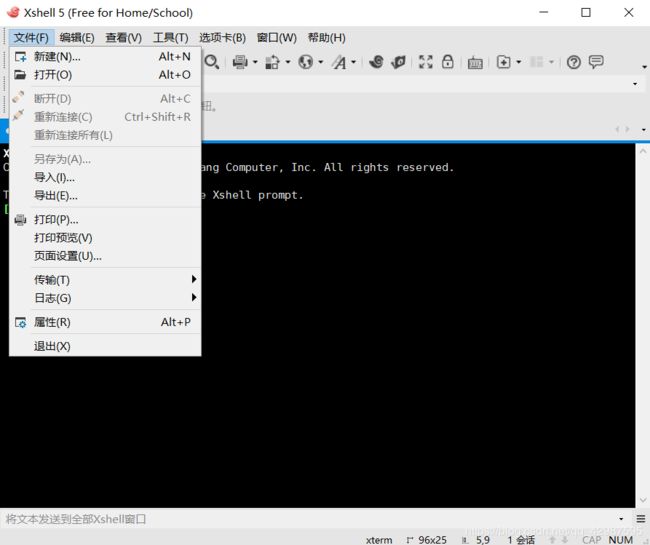Open tab list dropdown arrow

click(643, 129)
